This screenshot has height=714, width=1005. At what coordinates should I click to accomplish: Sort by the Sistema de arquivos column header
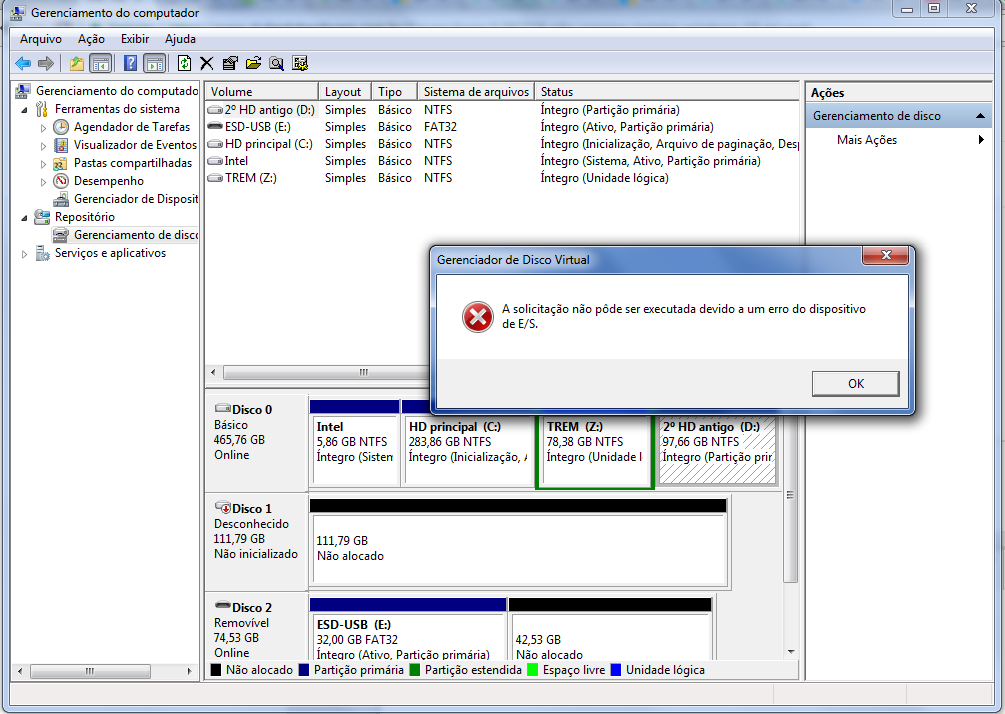click(x=475, y=92)
